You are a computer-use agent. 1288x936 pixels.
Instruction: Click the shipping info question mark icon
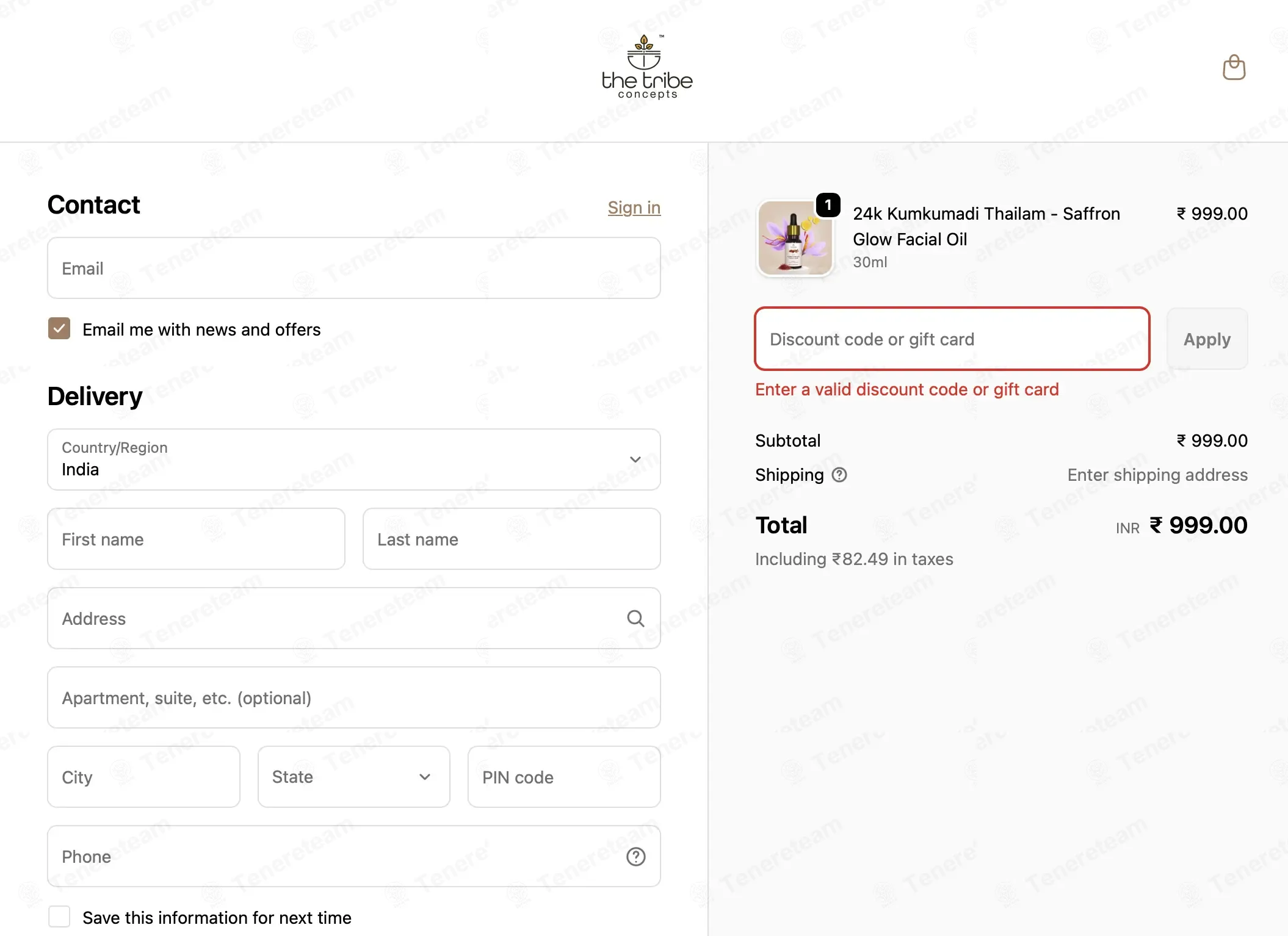839,475
